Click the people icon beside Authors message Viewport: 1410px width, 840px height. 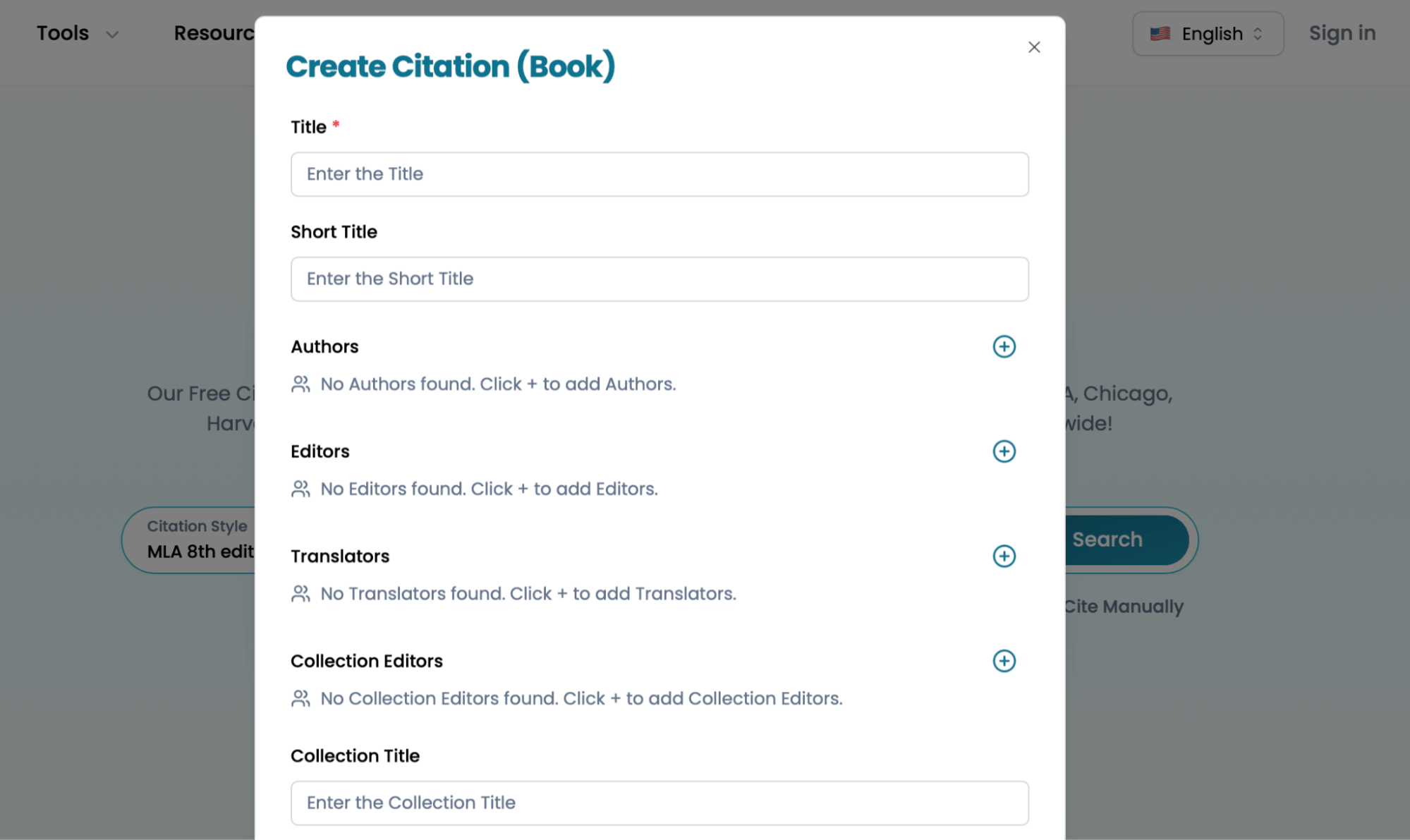coord(300,384)
